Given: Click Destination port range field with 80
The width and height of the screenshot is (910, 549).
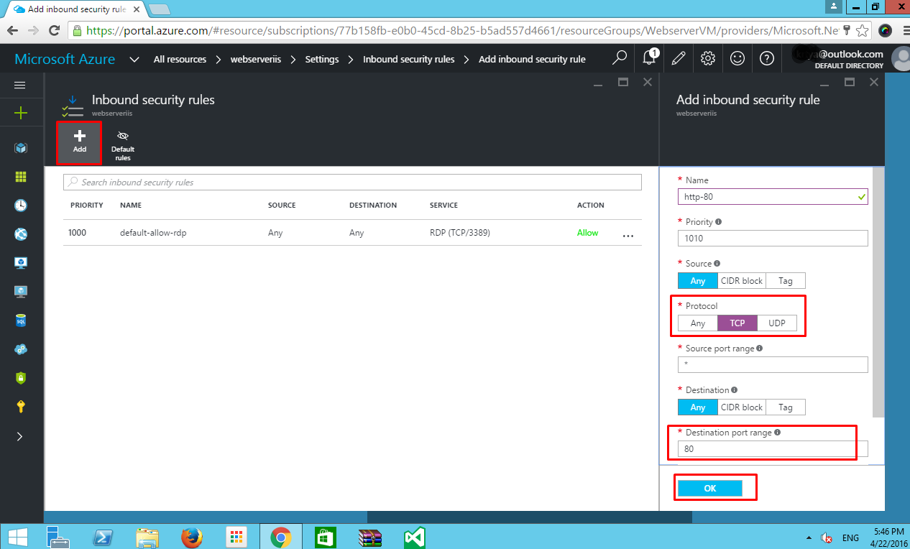Looking at the screenshot, I should (772, 449).
